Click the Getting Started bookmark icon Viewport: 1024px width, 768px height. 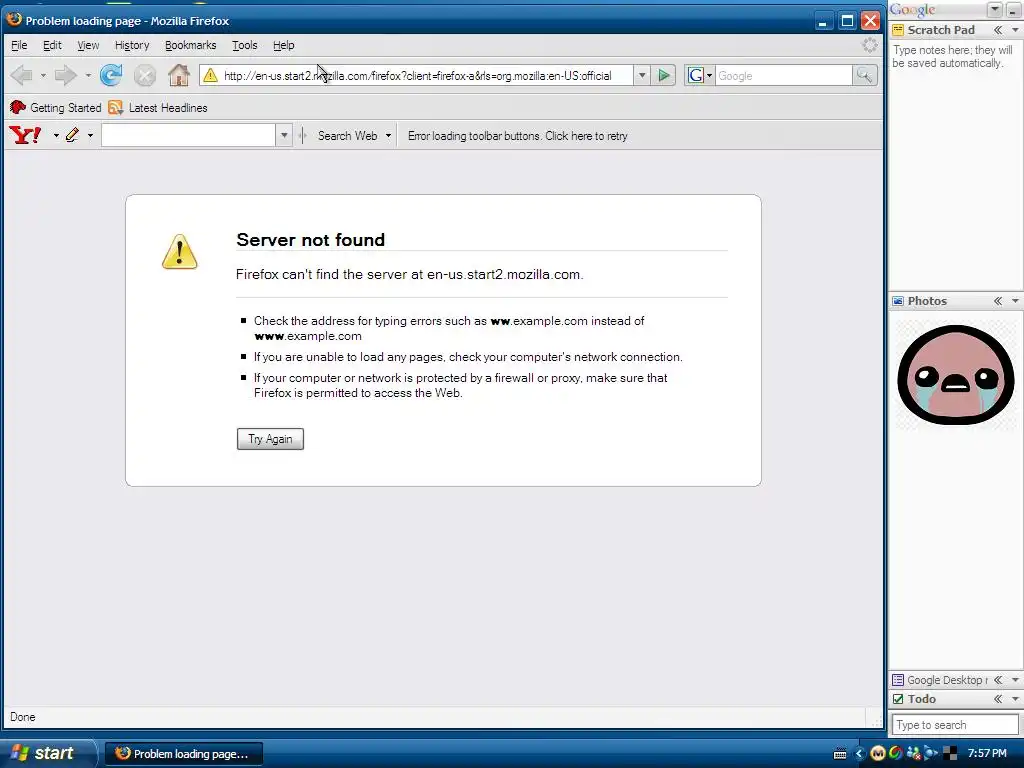point(18,108)
